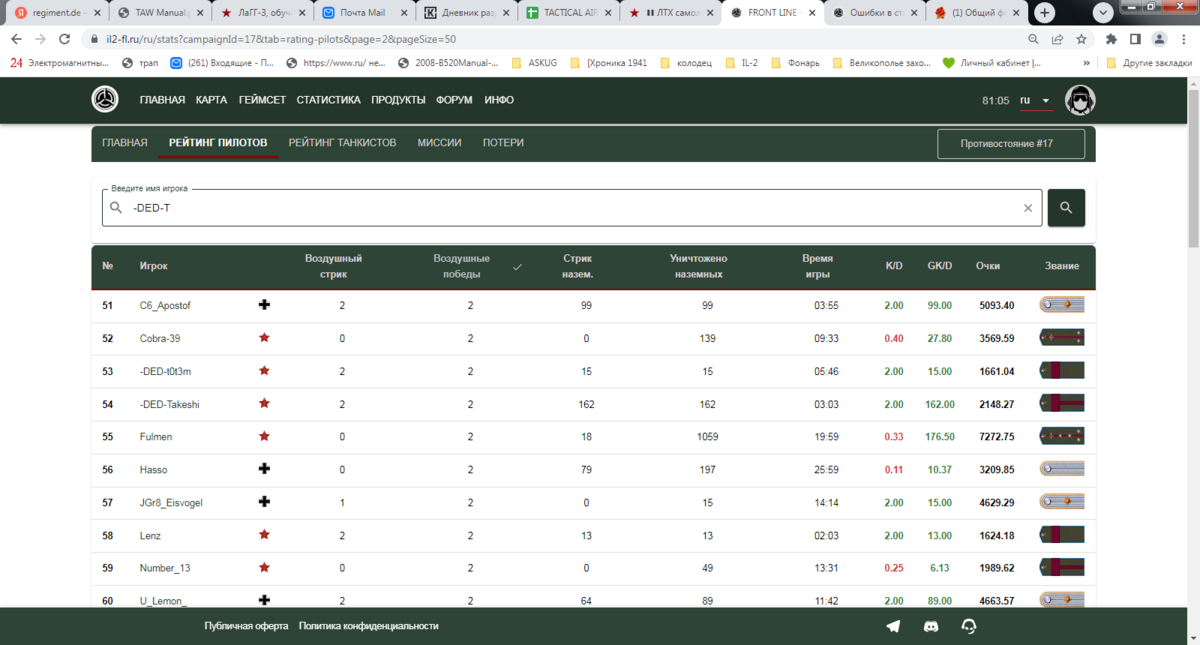Open the Discord link in footer
Image resolution: width=1200 pixels, height=645 pixels.
pos(931,626)
